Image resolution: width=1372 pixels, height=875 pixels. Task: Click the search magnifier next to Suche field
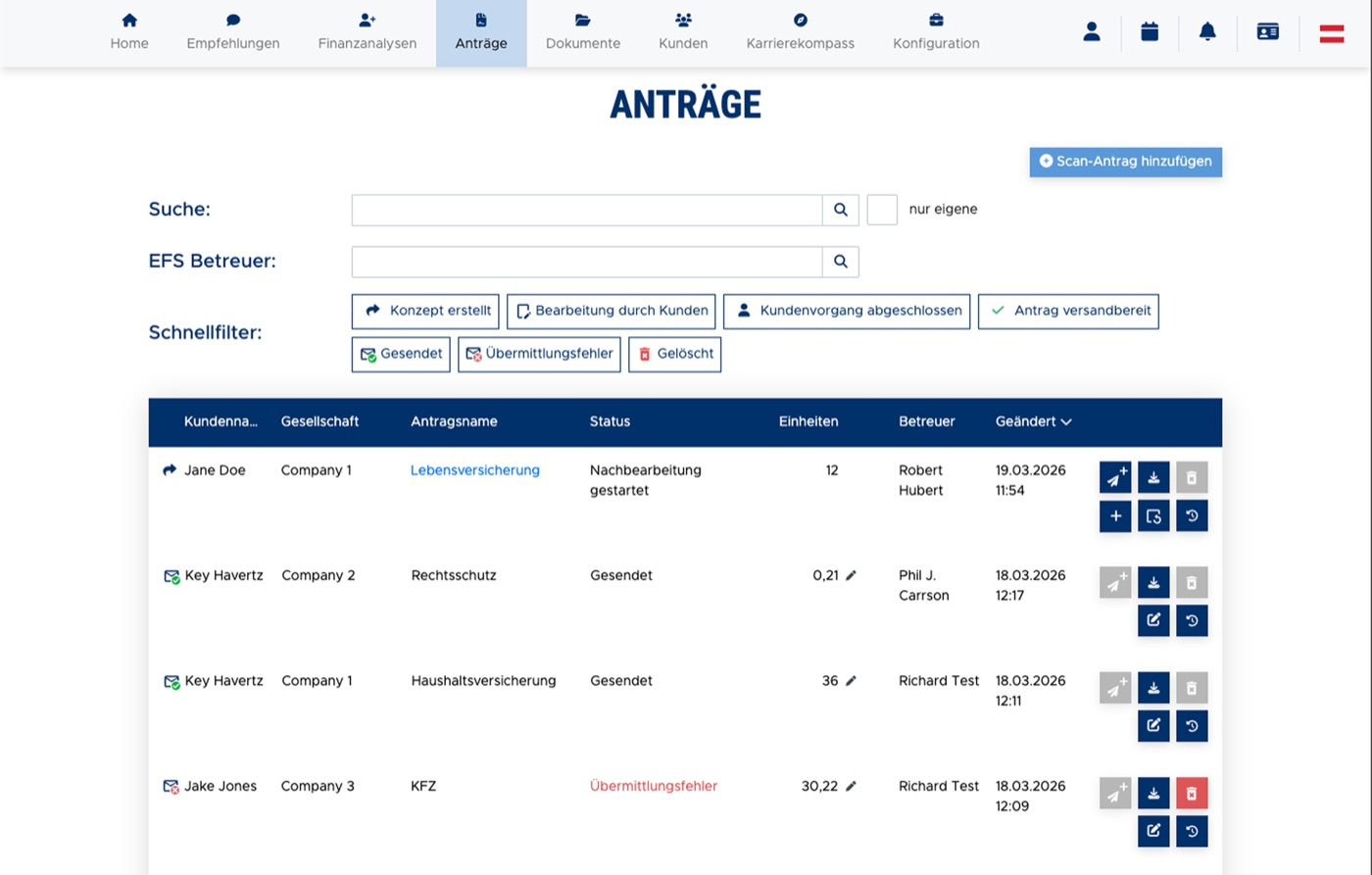(841, 210)
